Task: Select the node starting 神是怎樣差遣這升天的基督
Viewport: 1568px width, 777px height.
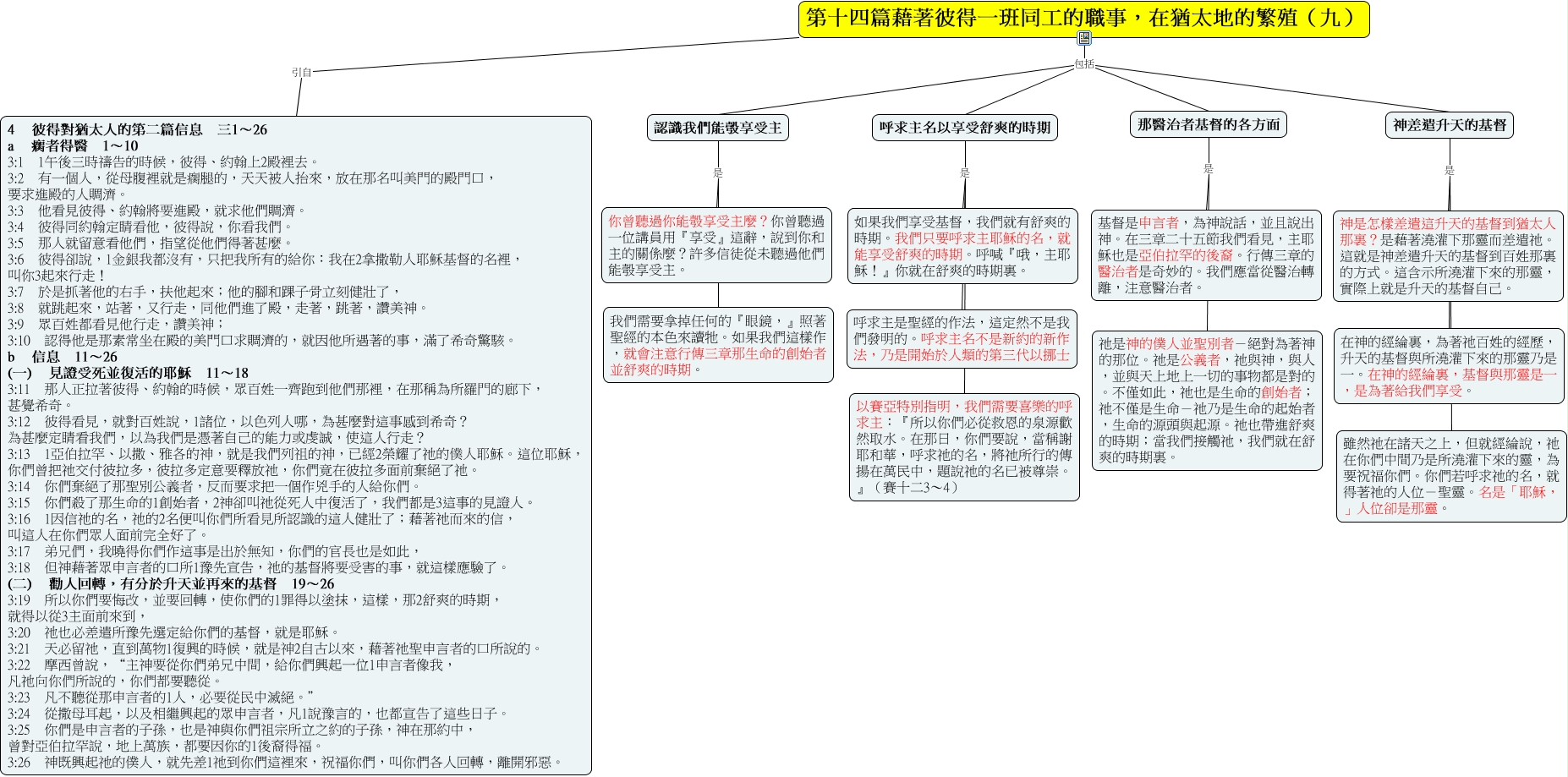Action: 1448,255
